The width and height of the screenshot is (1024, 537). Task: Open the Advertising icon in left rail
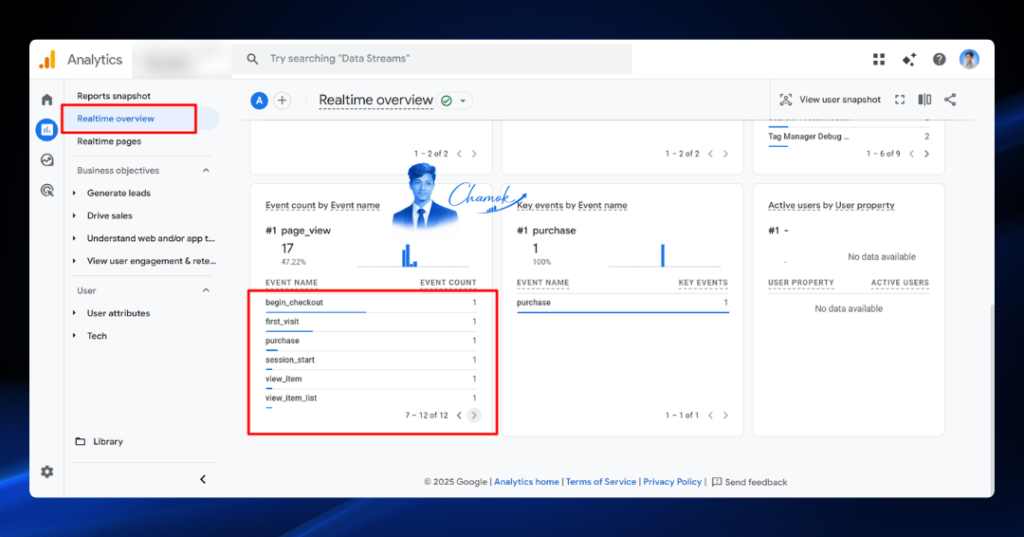(47, 190)
